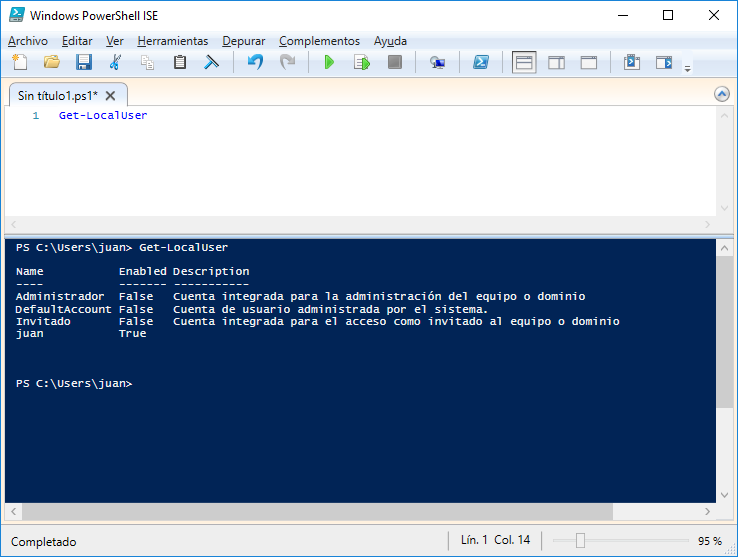
Task: Click the Run Selection icon
Action: coord(361,62)
